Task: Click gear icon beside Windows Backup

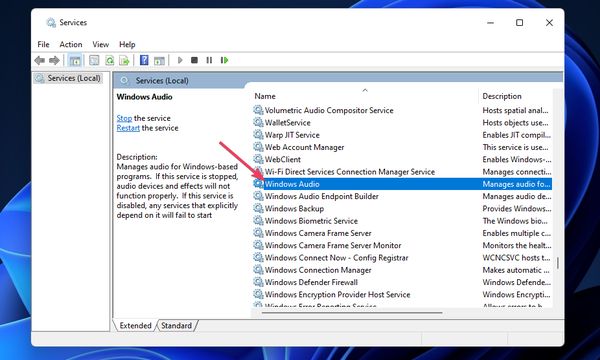Action: pyautogui.click(x=258, y=208)
